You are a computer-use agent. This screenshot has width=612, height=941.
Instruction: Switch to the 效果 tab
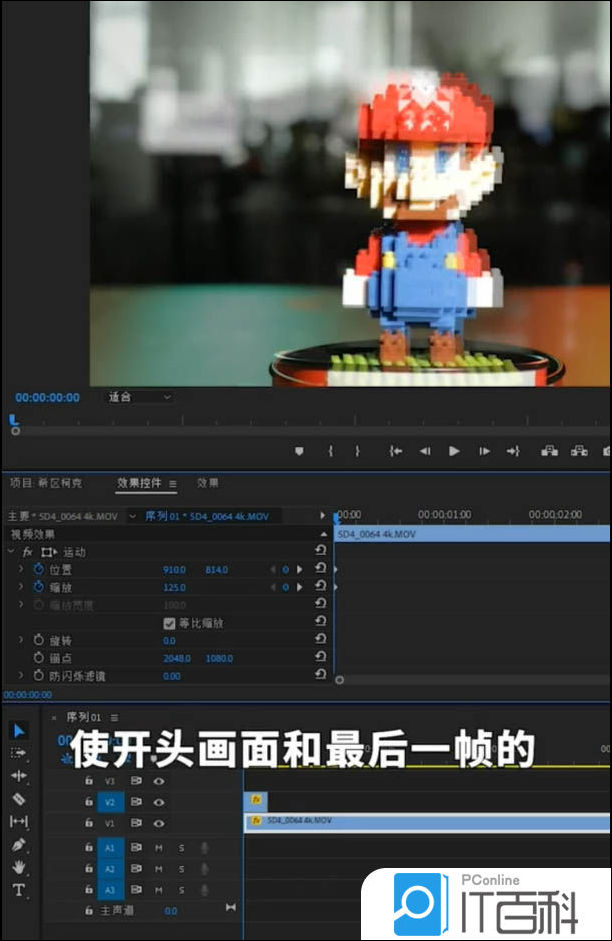pos(208,483)
